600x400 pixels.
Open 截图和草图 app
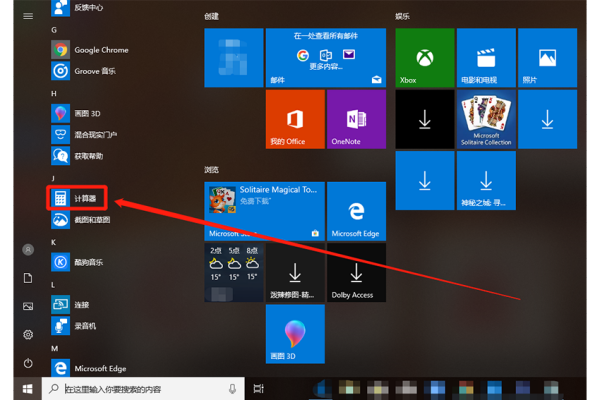click(x=81, y=220)
